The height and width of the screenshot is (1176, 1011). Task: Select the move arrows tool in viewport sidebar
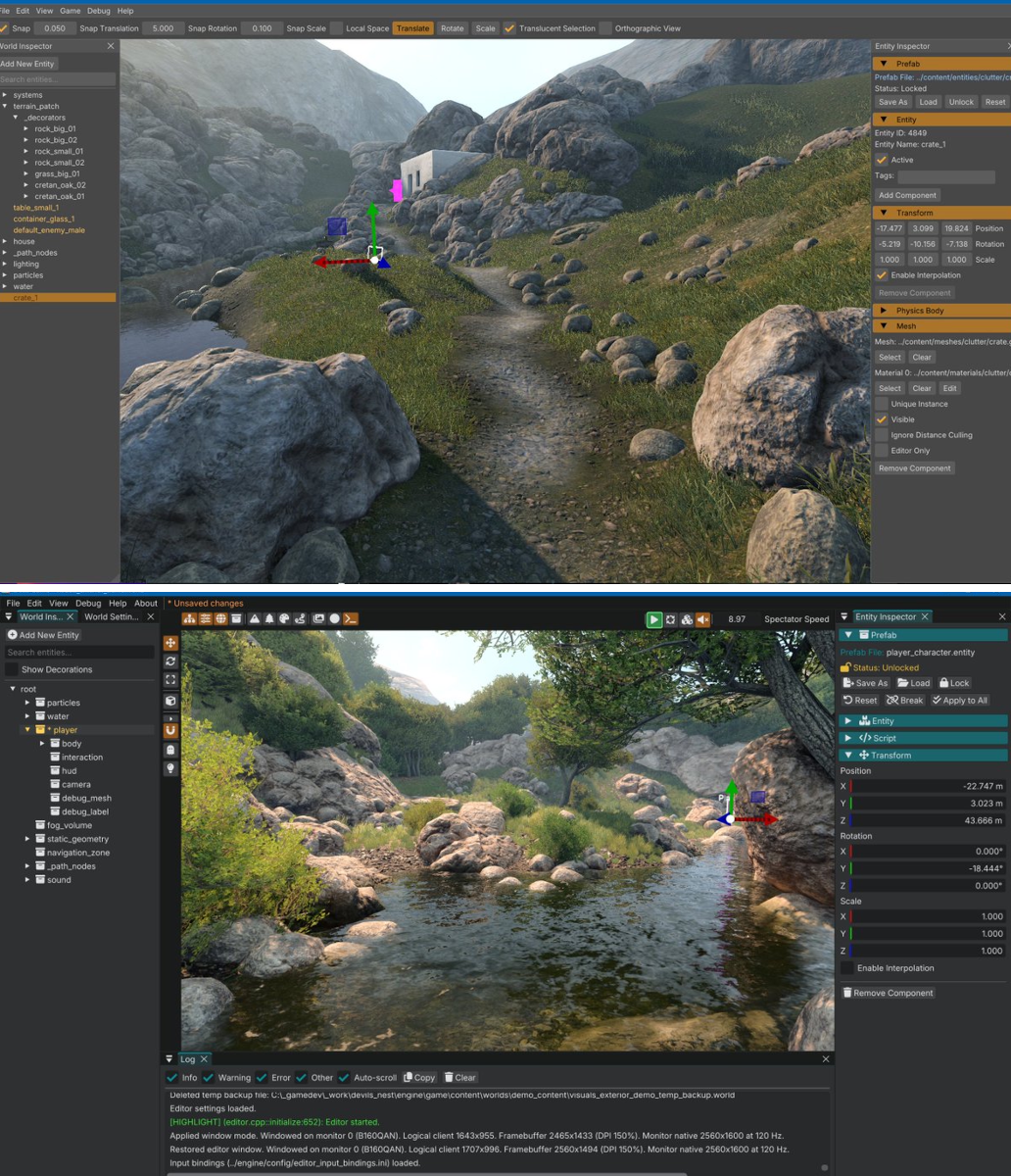[170, 643]
